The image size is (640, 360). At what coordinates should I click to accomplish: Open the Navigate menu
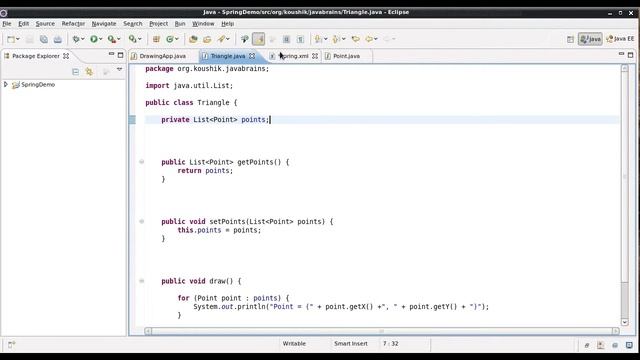point(104,24)
